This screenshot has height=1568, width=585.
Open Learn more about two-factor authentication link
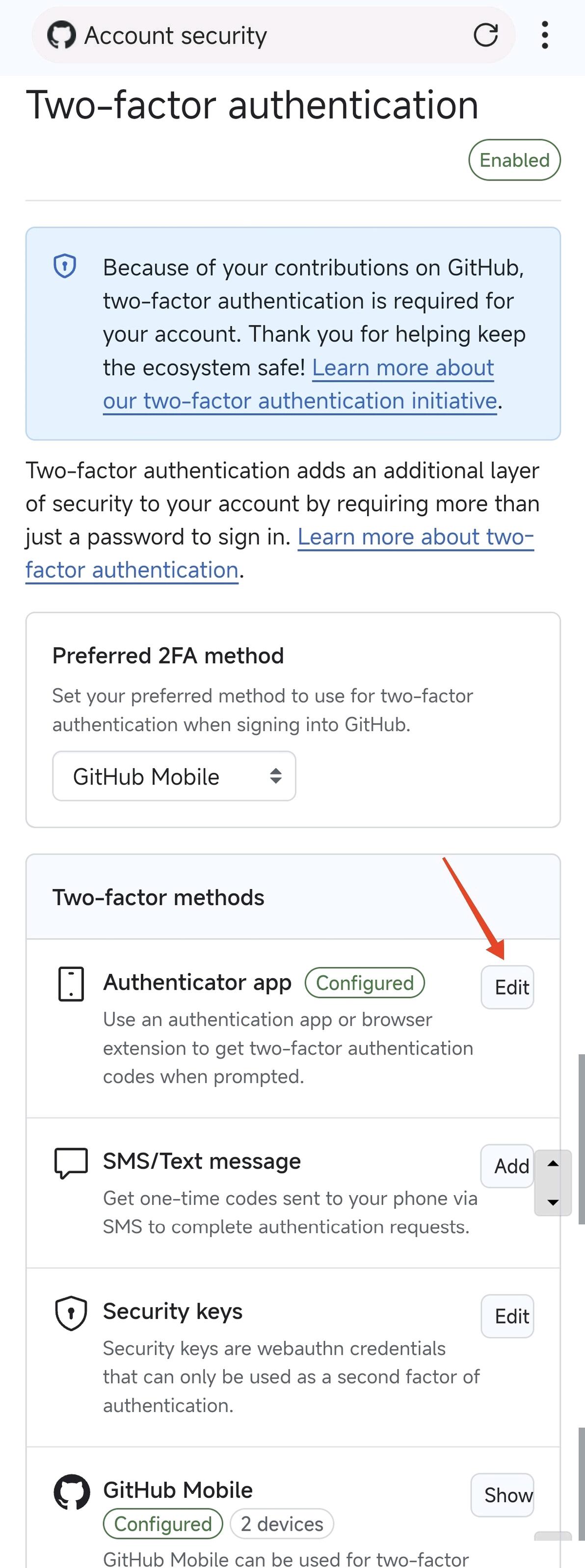point(415,538)
